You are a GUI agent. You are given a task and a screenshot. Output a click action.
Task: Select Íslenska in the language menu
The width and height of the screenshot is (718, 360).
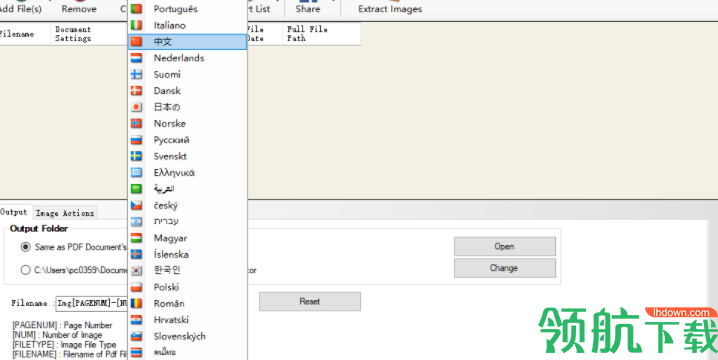click(188, 254)
